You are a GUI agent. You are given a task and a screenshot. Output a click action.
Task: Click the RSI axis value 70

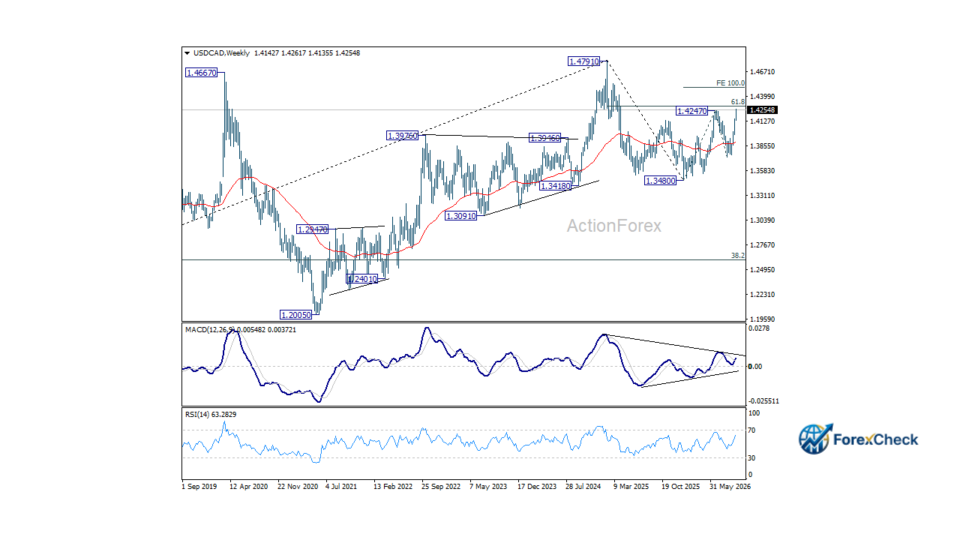tap(752, 431)
